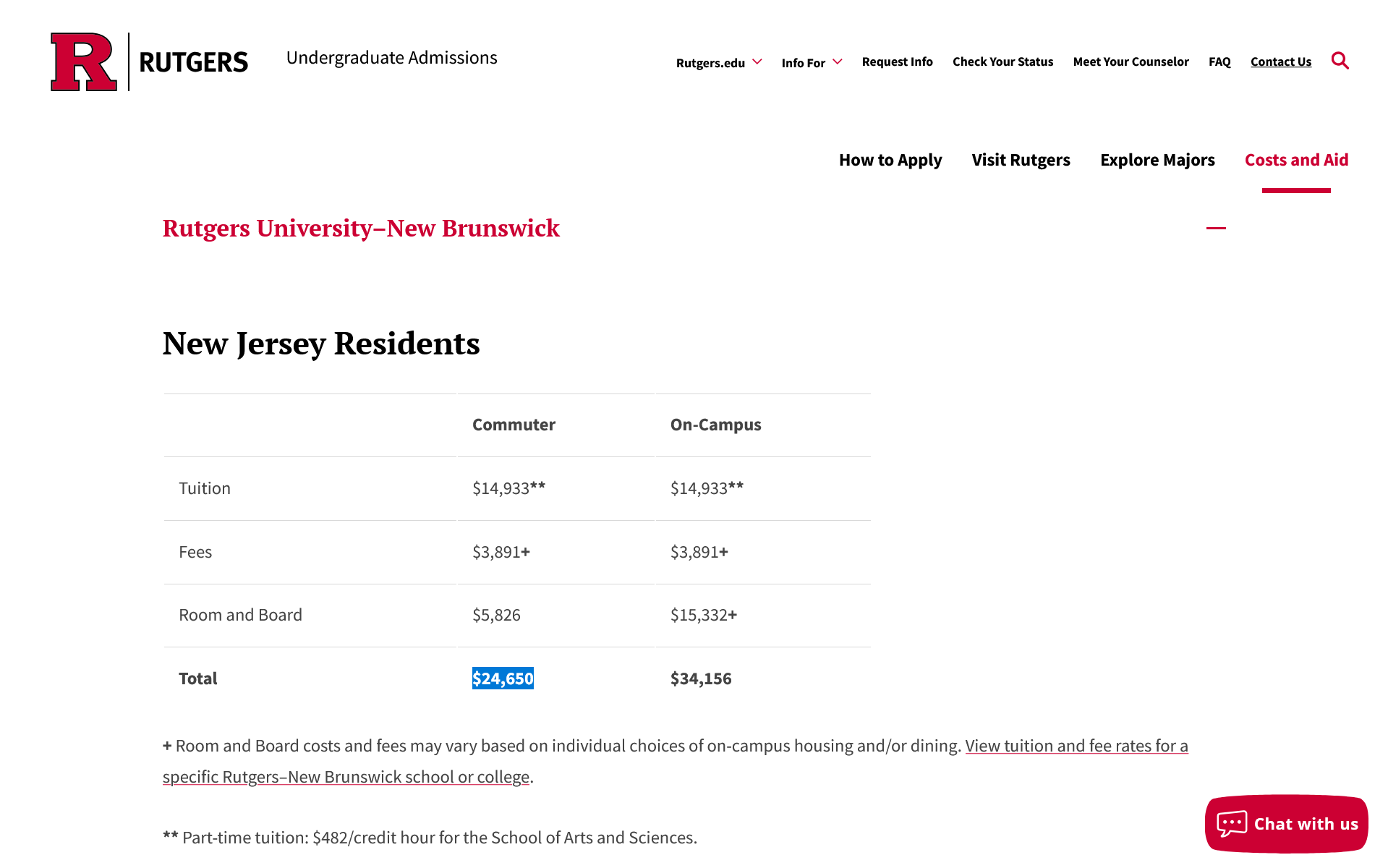Viewport: 1388px width, 868px height.
Task: Click the Request Info link
Action: 897,61
